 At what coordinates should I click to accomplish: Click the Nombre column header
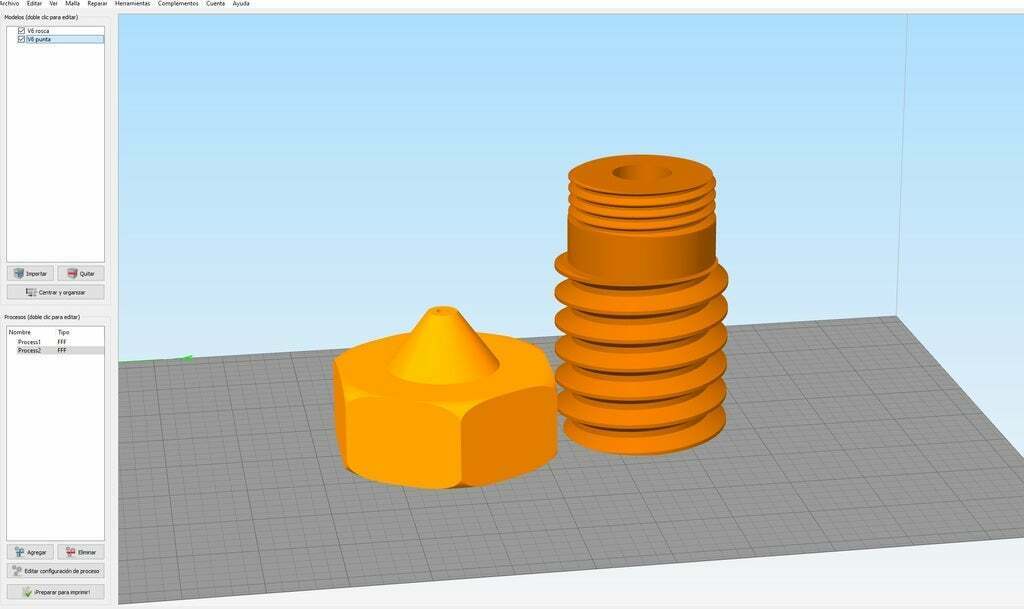20,332
